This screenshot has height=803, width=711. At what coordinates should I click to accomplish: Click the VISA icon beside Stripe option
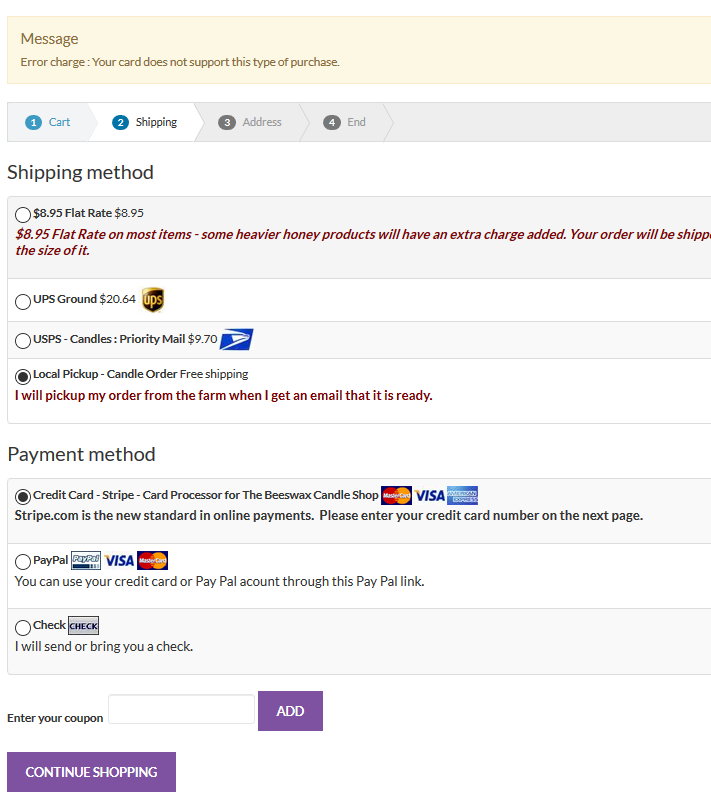(x=430, y=496)
